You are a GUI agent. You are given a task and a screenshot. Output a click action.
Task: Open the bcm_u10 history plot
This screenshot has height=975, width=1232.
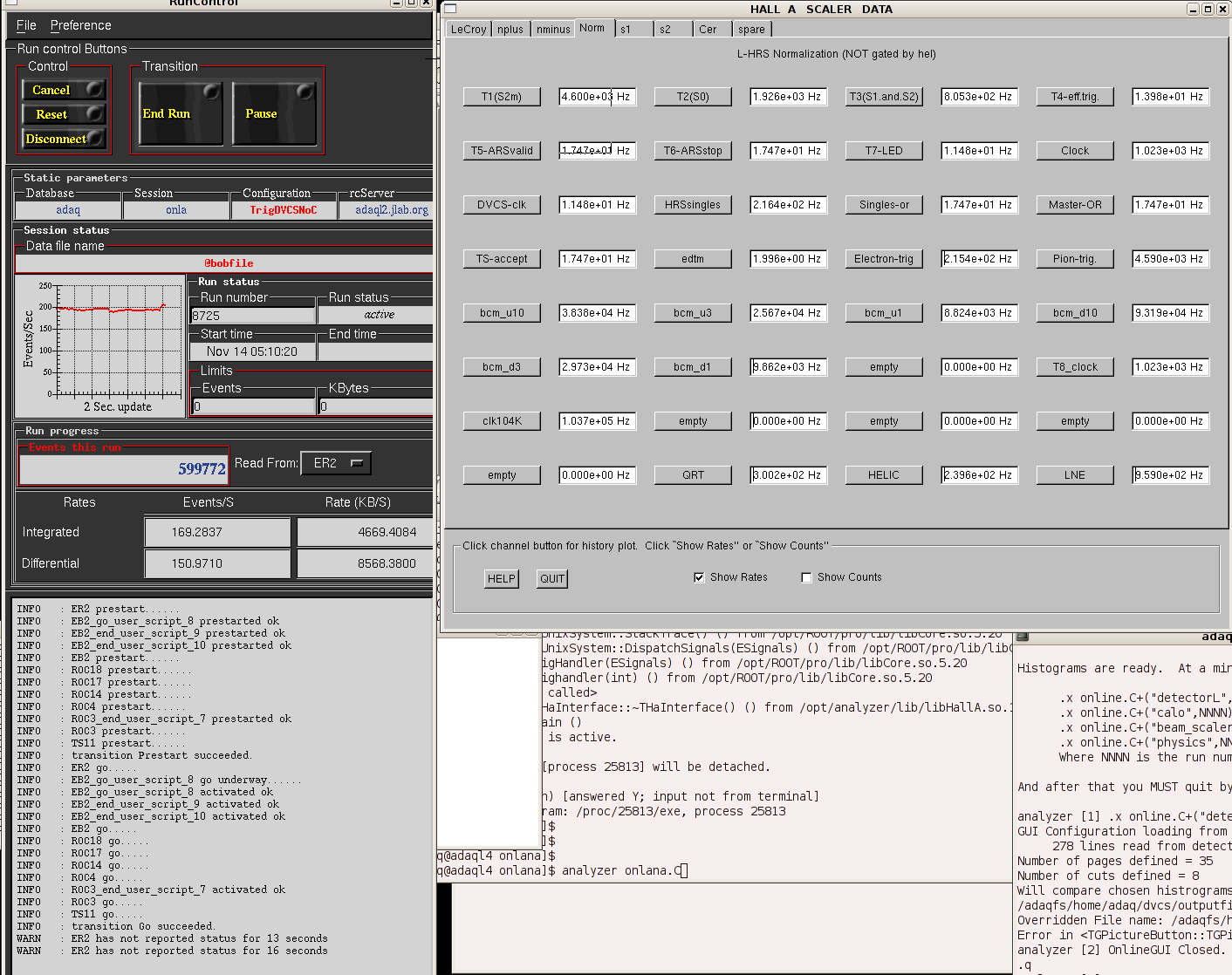502,313
